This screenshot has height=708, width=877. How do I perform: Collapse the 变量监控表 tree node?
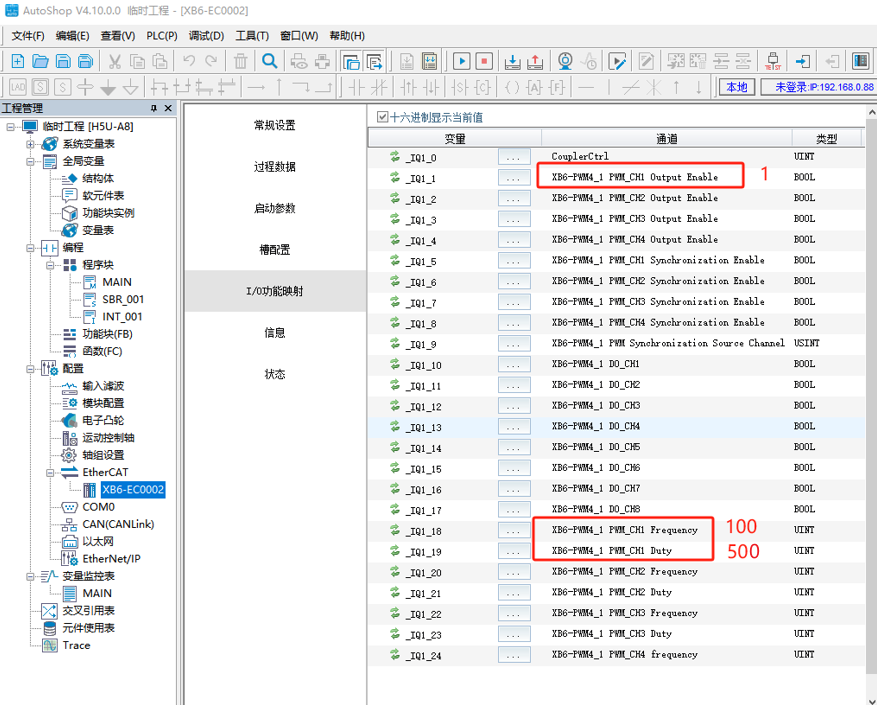[30, 577]
